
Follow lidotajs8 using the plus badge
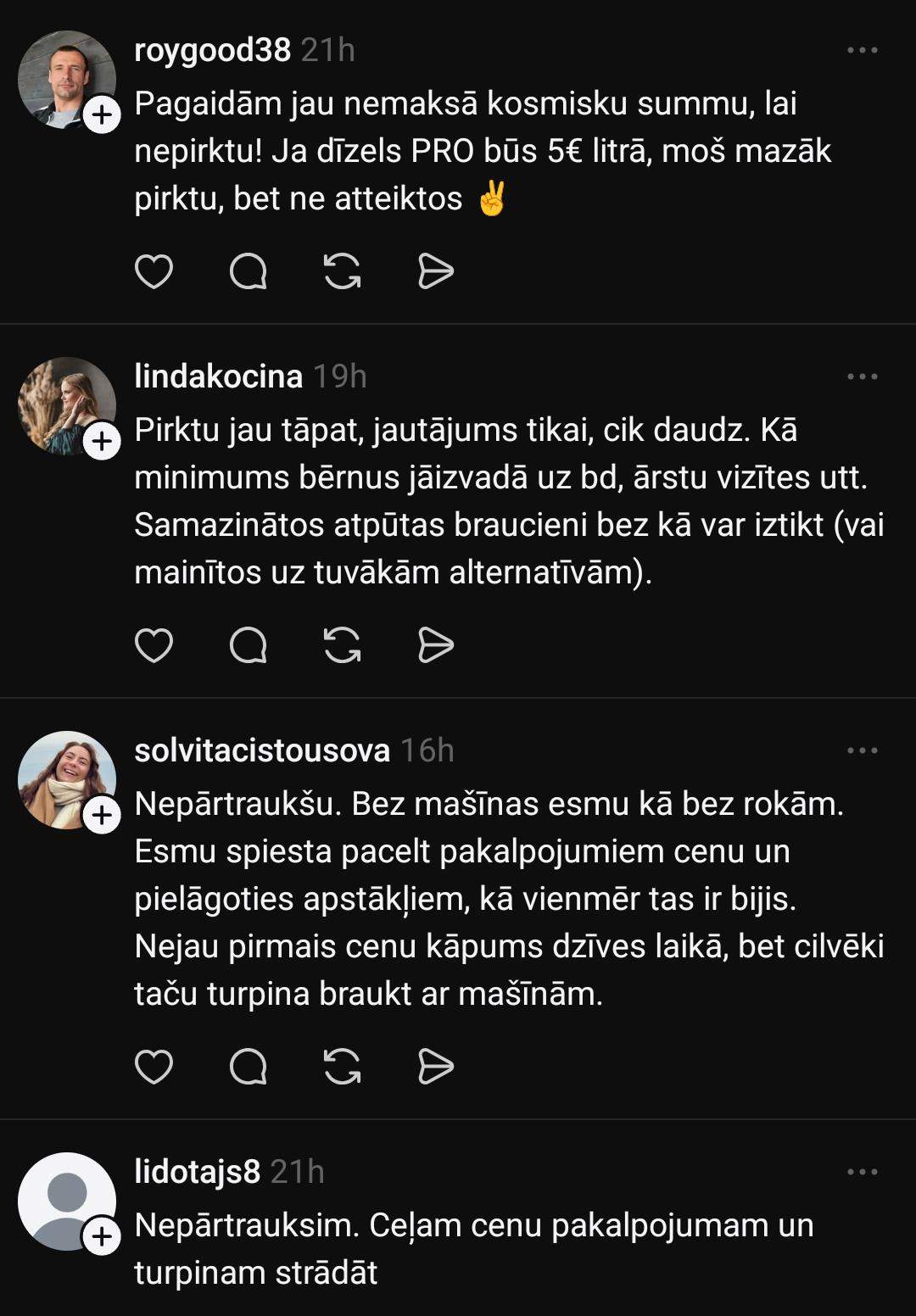[x=102, y=1236]
